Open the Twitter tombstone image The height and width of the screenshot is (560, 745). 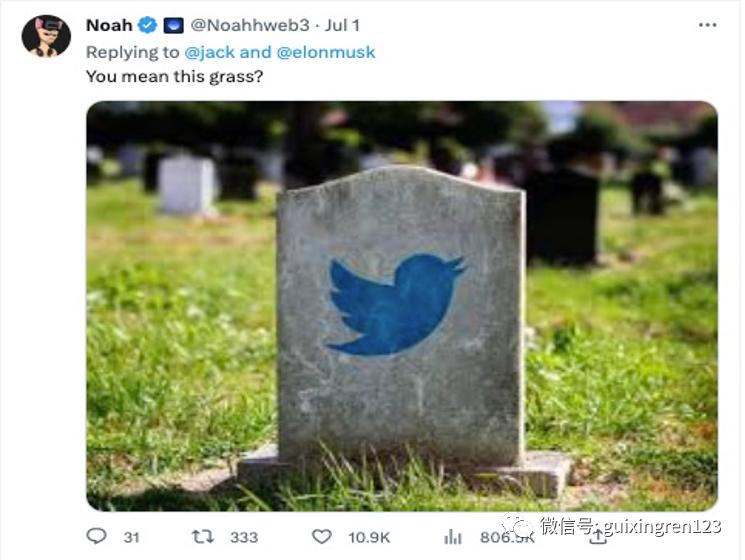point(401,305)
